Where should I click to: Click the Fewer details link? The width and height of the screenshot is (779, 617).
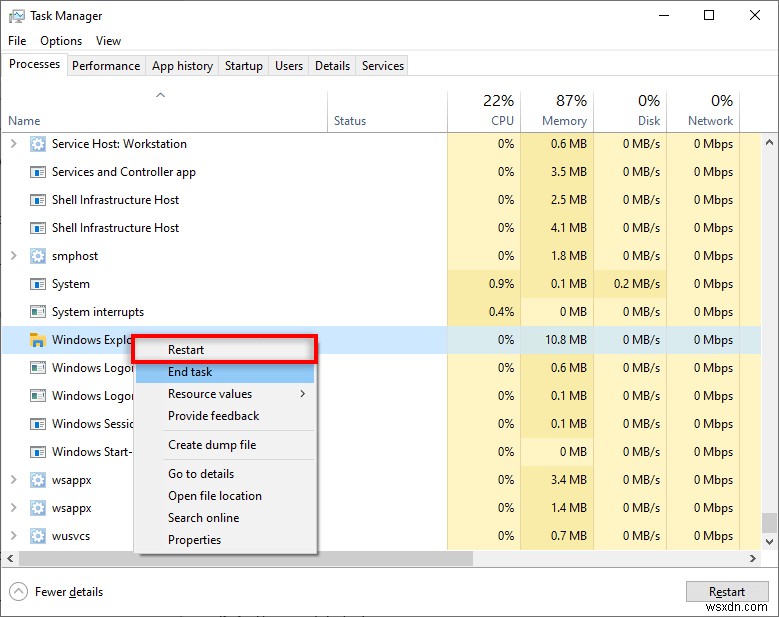click(x=69, y=592)
